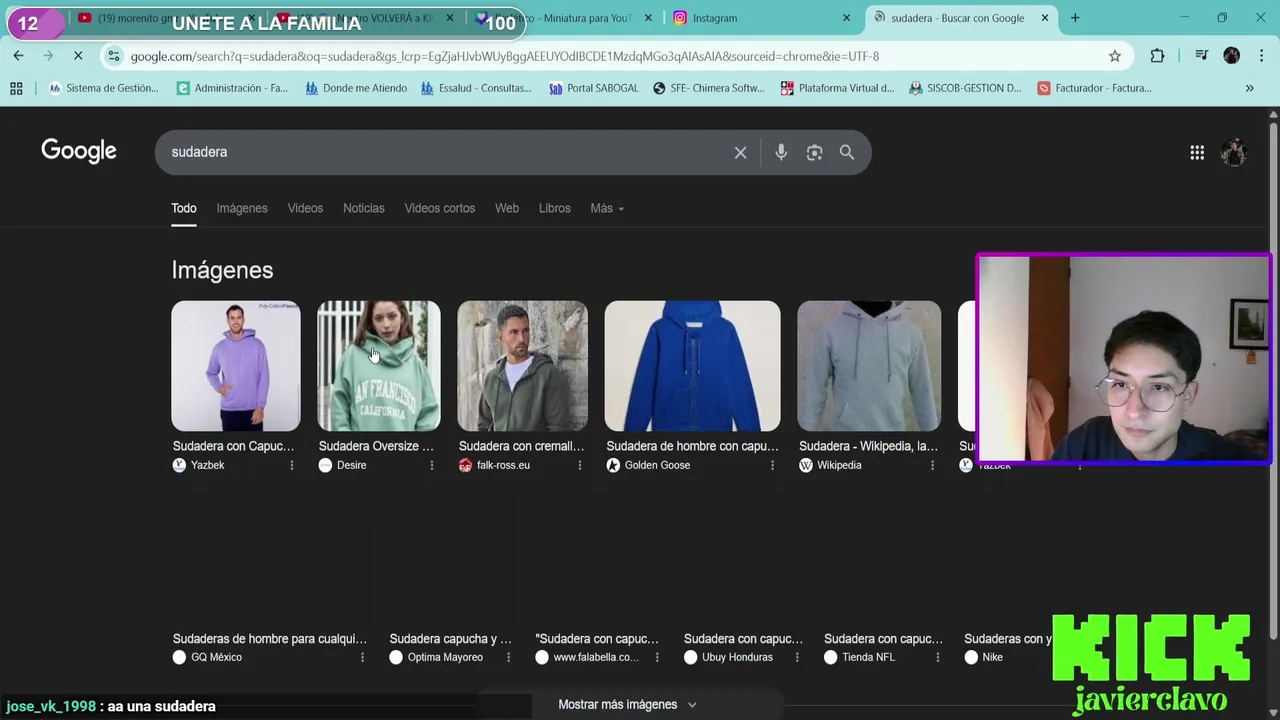The image size is (1280, 720).
Task: Open the SFE- Chimera Softw... bookmark
Action: pos(708,88)
